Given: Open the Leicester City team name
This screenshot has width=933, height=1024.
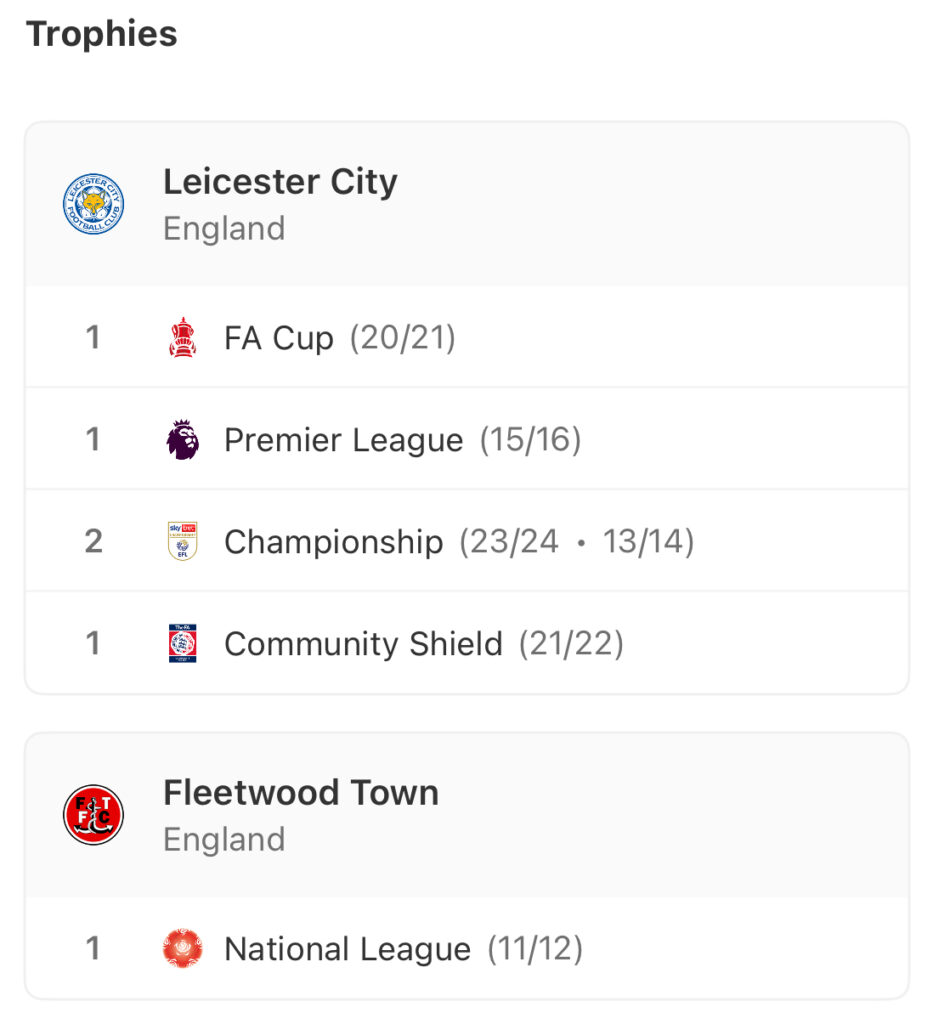Looking at the screenshot, I should click(280, 182).
